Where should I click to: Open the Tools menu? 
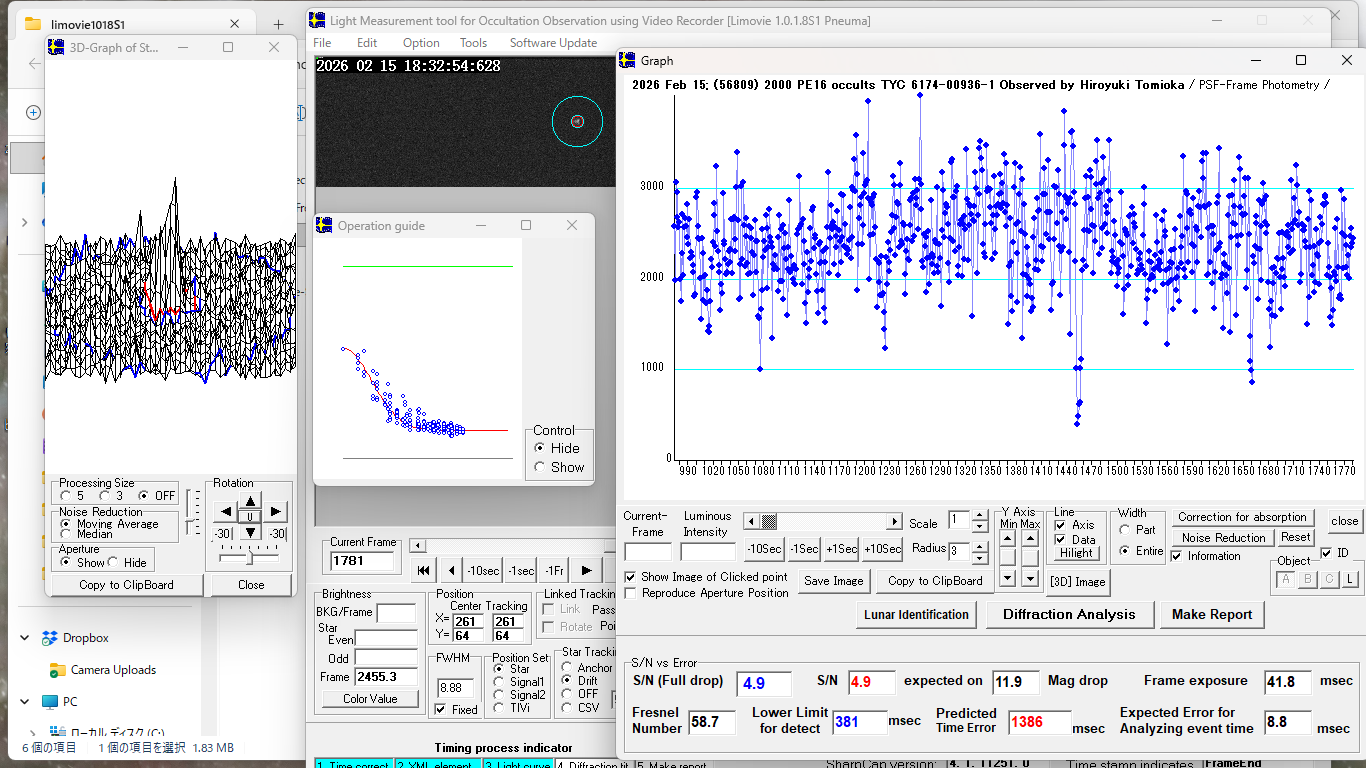click(x=473, y=43)
